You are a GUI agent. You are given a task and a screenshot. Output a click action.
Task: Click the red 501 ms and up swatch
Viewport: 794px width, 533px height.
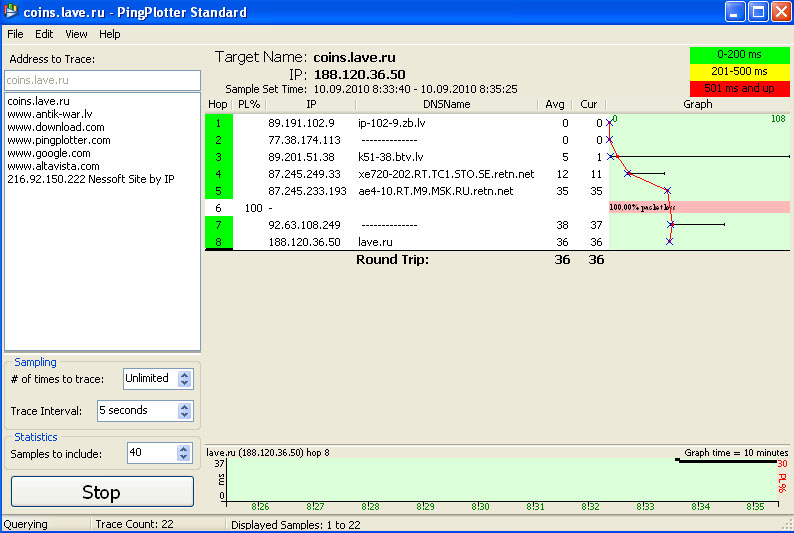point(739,88)
